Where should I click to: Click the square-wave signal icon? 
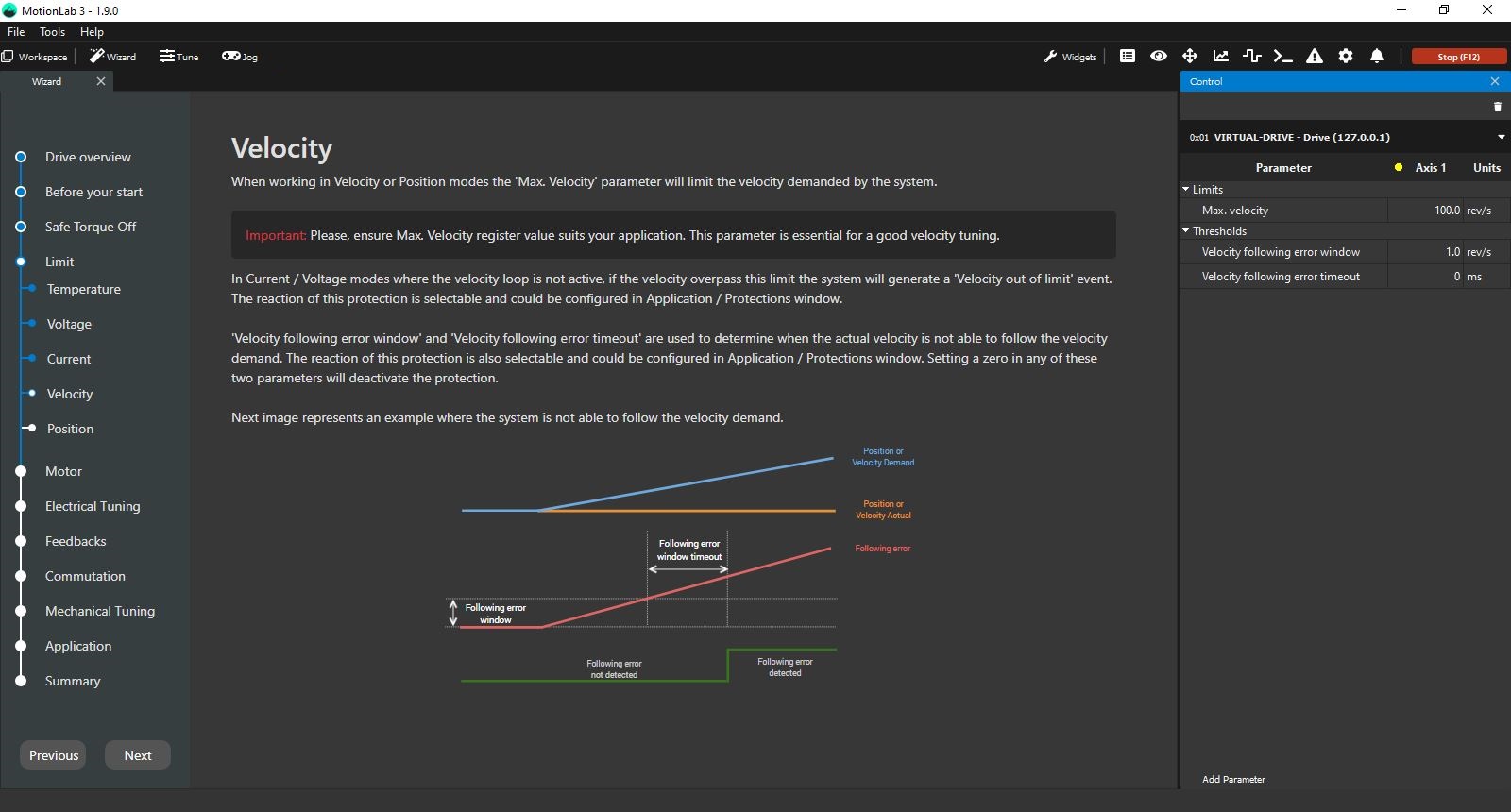(1252, 57)
